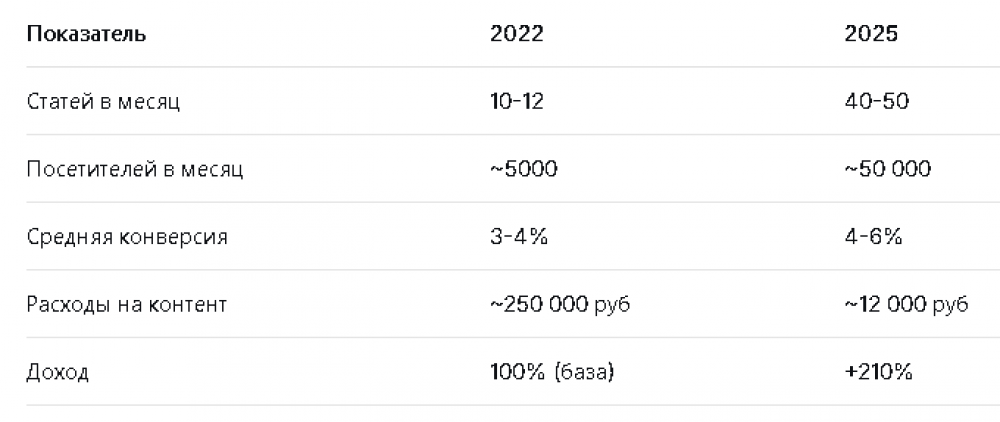Select the 100% (база) income cell
Image resolution: width=1000 pixels, height=422 pixels.
[552, 373]
